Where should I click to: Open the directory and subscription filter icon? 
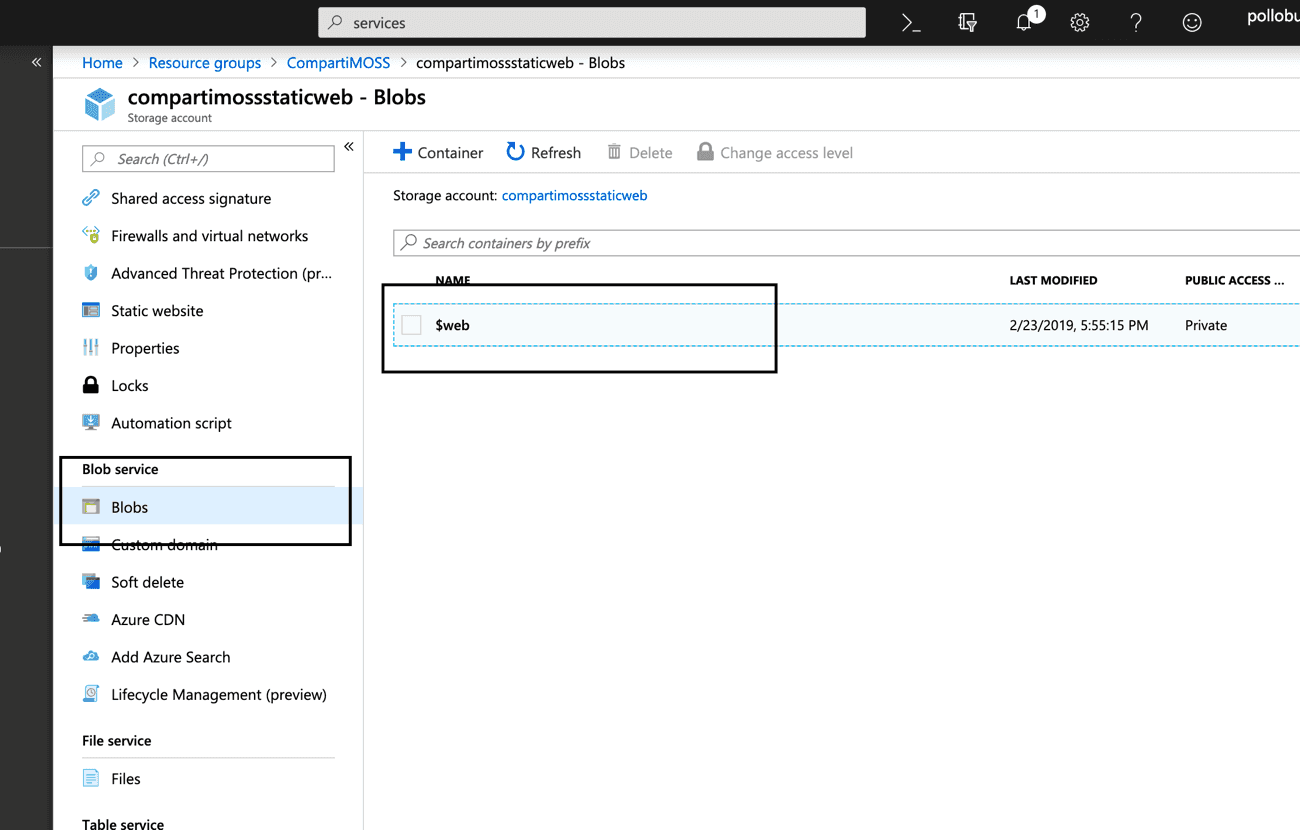(x=967, y=23)
